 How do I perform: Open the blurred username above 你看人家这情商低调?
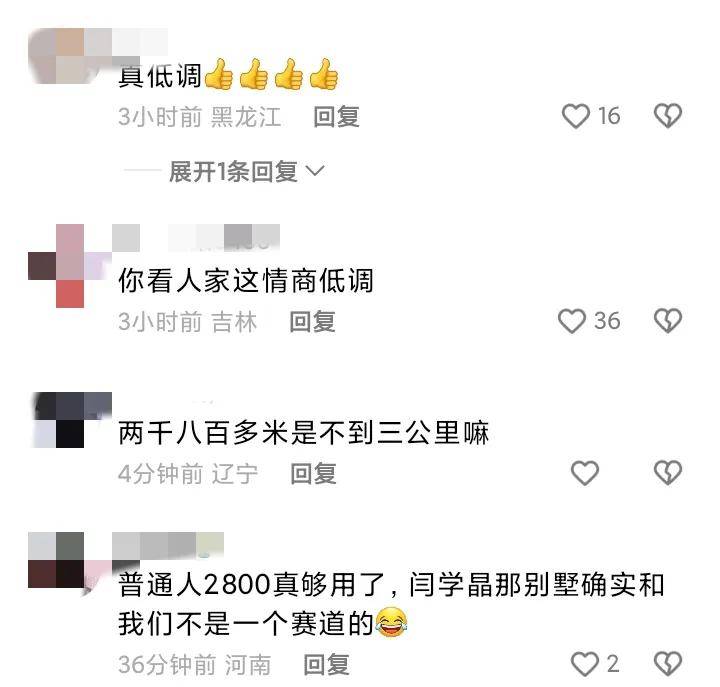point(196,238)
